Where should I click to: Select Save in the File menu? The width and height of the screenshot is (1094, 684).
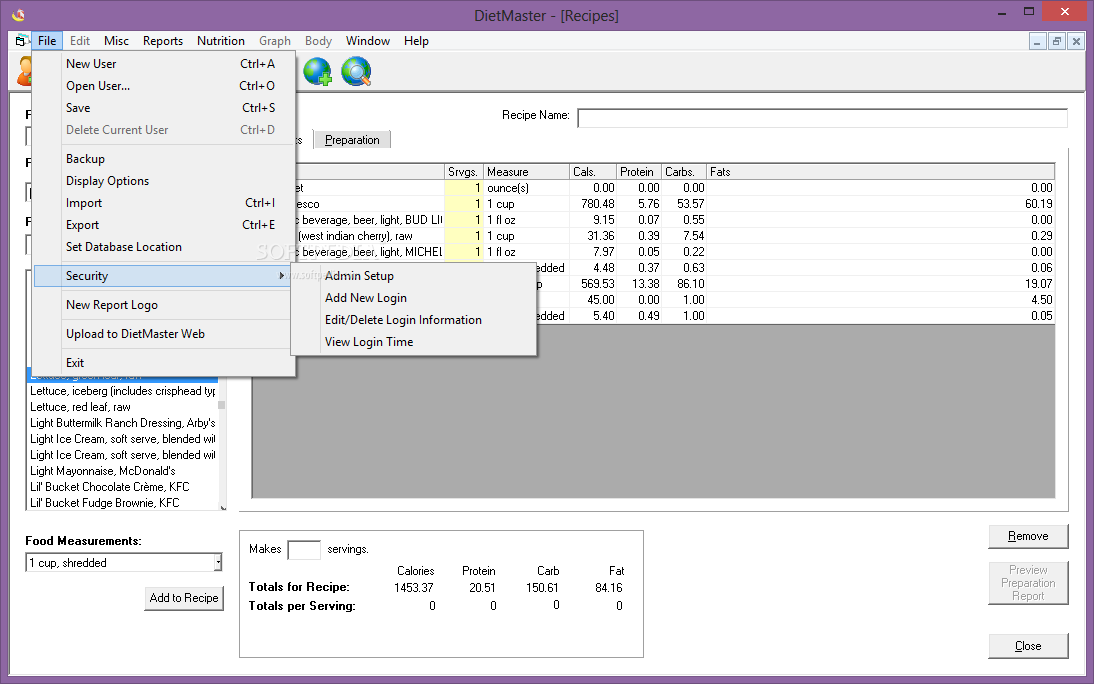[x=165, y=107]
